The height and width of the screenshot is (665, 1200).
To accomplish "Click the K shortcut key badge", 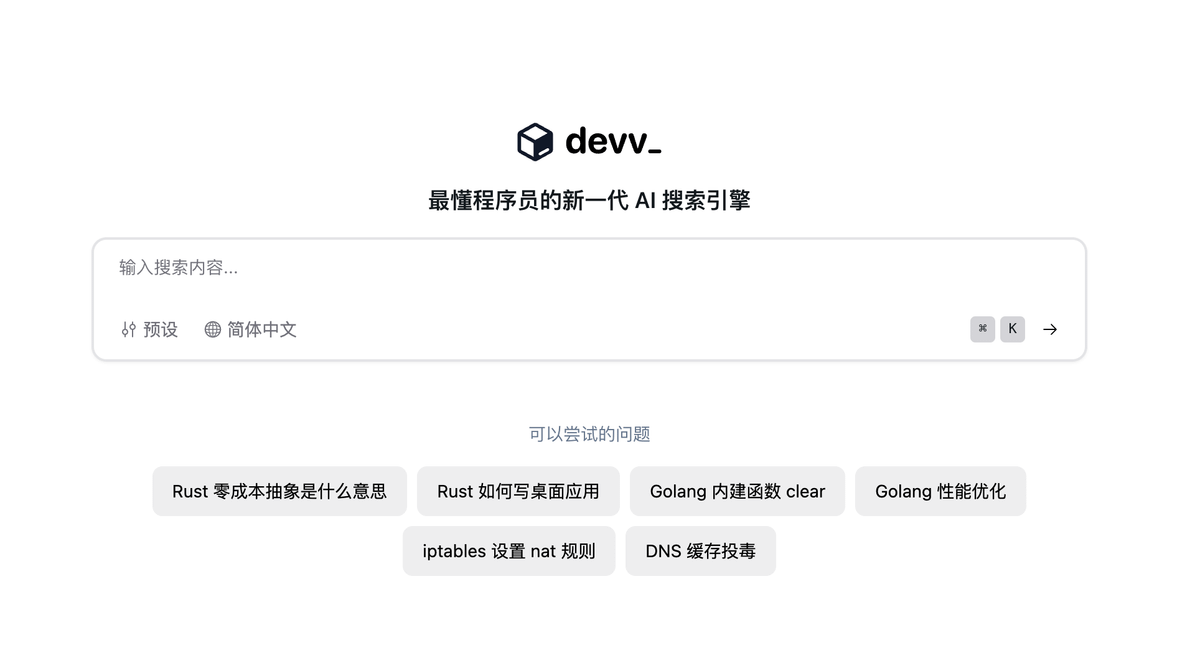I will (1012, 329).
